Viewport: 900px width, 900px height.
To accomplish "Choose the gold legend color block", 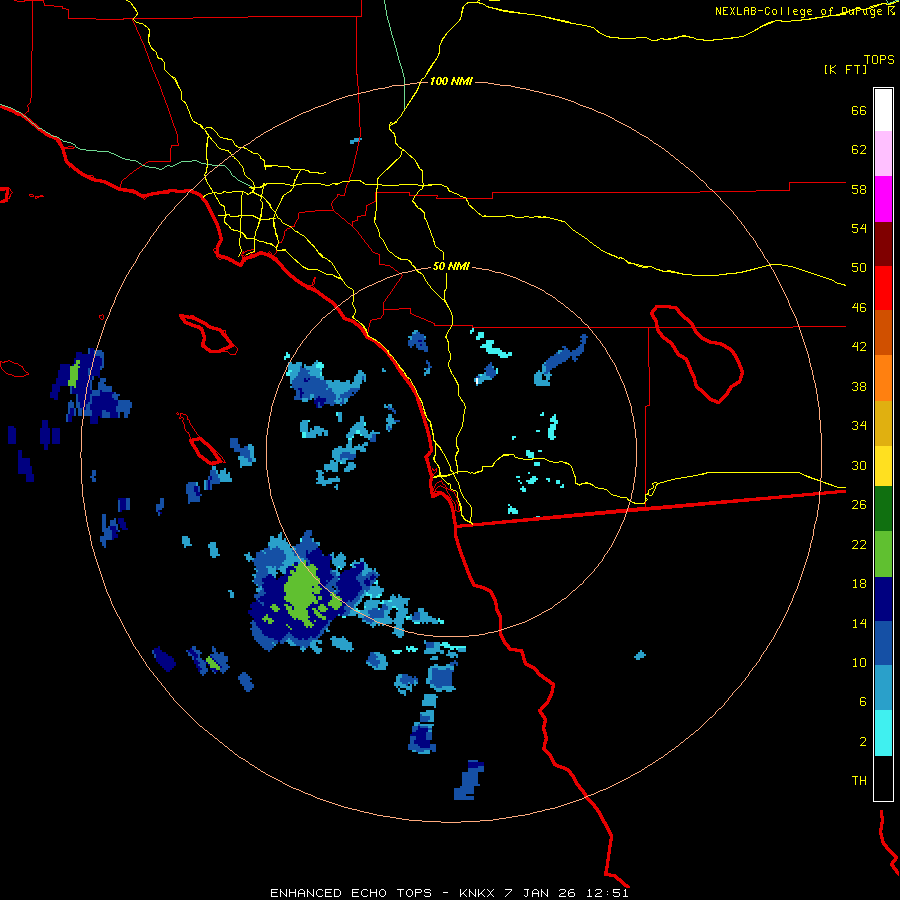I will point(883,423).
